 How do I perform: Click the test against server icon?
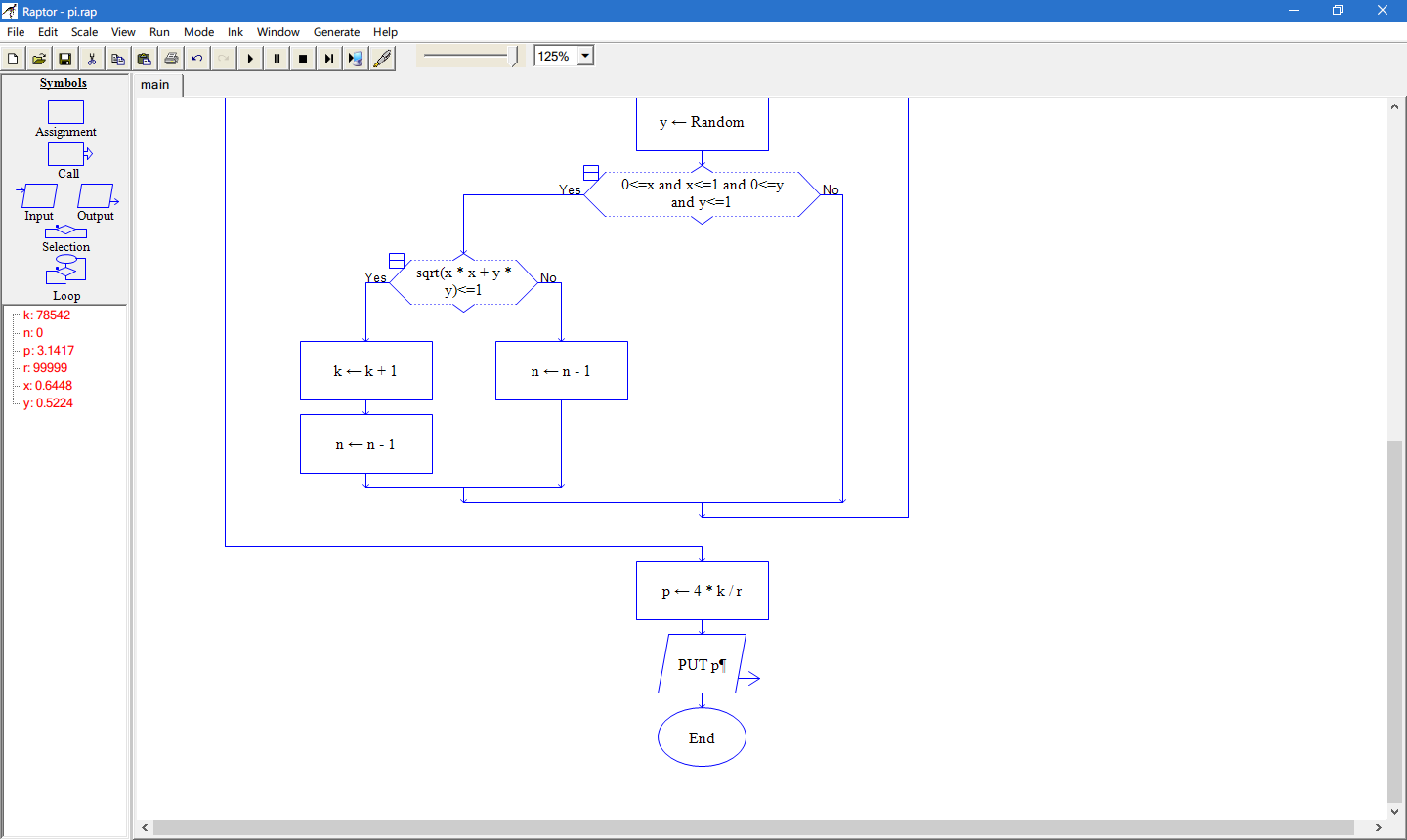pyautogui.click(x=356, y=59)
